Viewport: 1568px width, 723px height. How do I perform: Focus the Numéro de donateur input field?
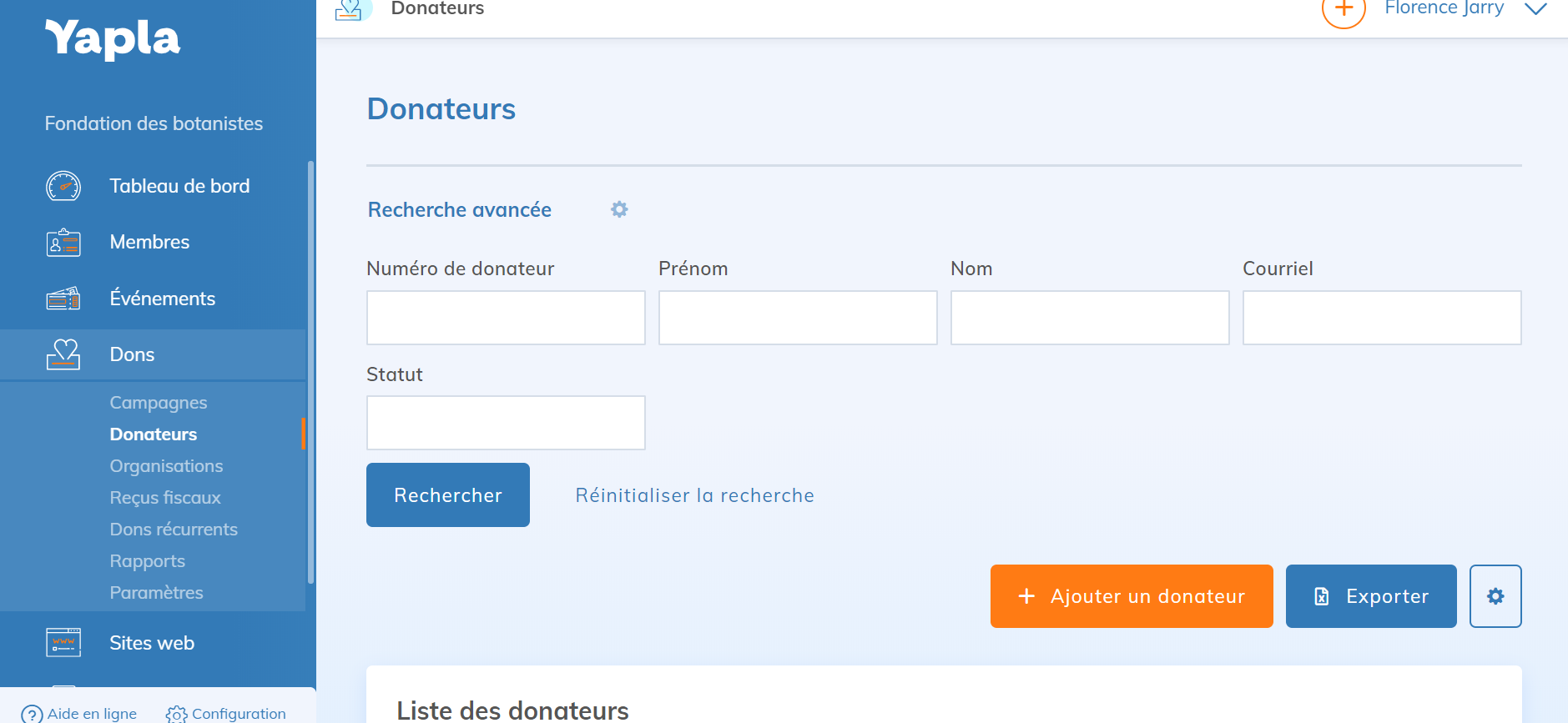coord(506,318)
